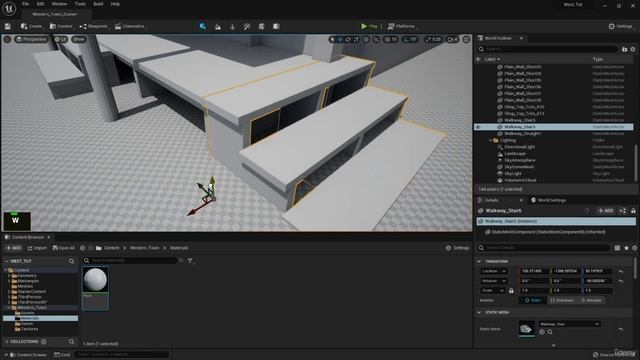The height and width of the screenshot is (360, 640).
Task: Open the Window menu
Action: [x=59, y=4]
